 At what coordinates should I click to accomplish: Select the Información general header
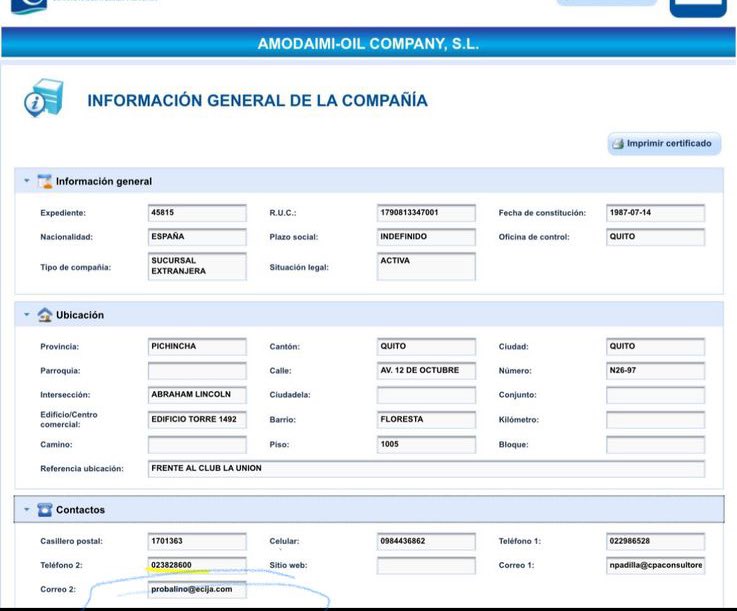[x=369, y=181]
